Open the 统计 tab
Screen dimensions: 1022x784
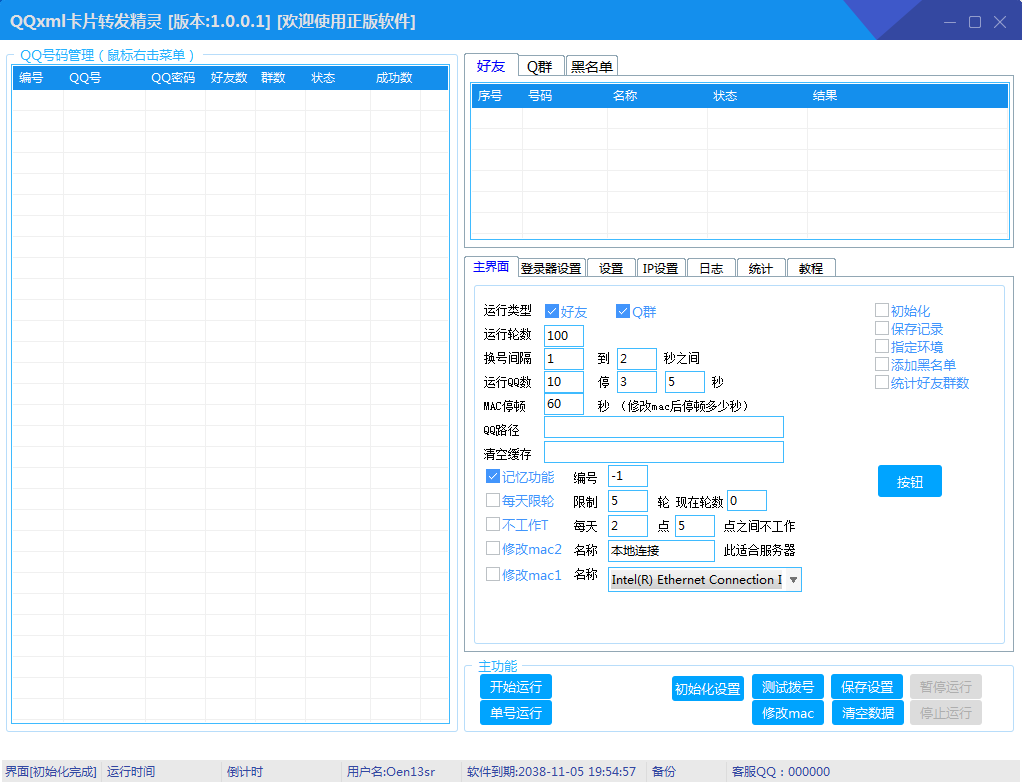coord(761,269)
